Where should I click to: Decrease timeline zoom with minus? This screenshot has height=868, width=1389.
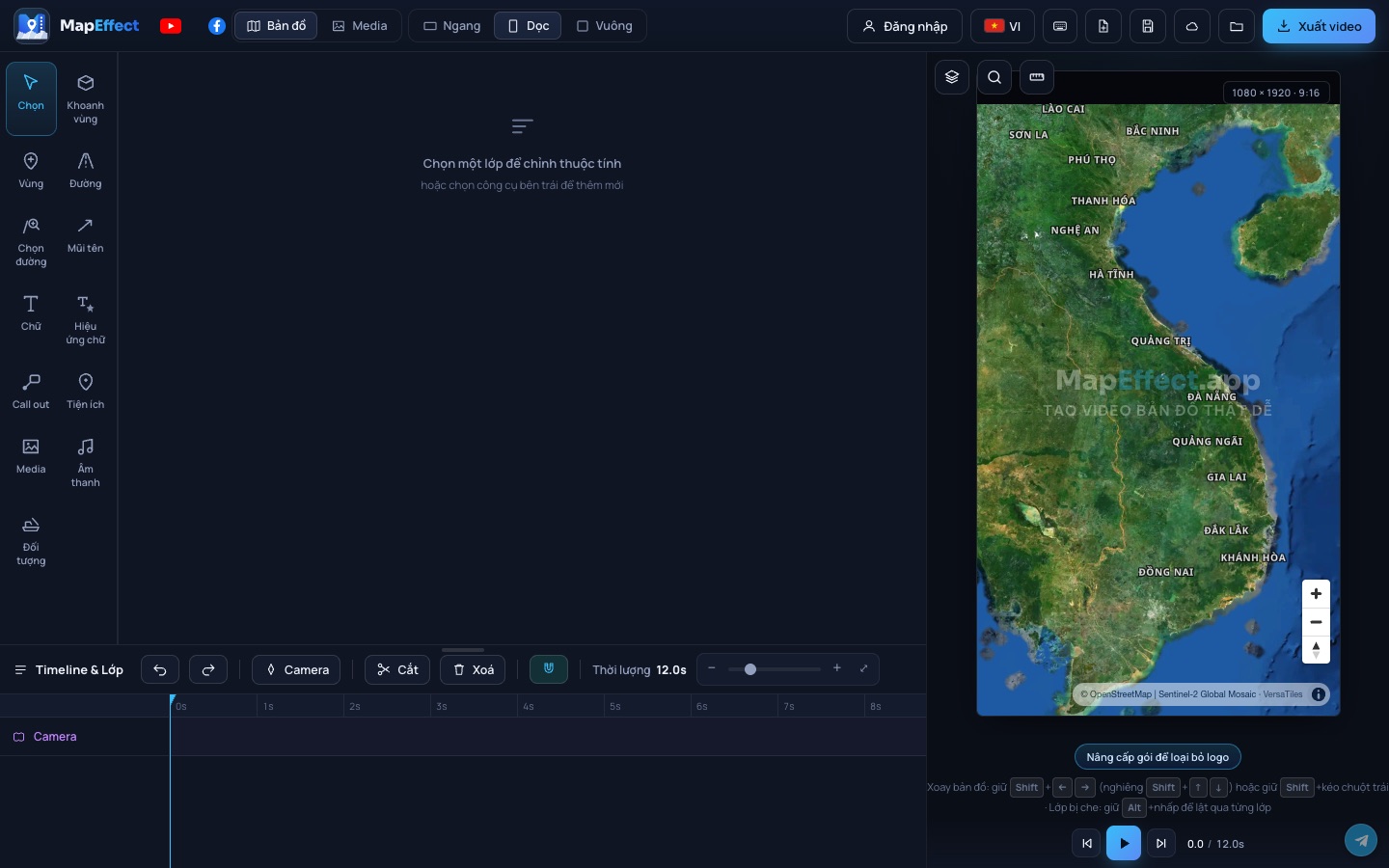click(712, 668)
